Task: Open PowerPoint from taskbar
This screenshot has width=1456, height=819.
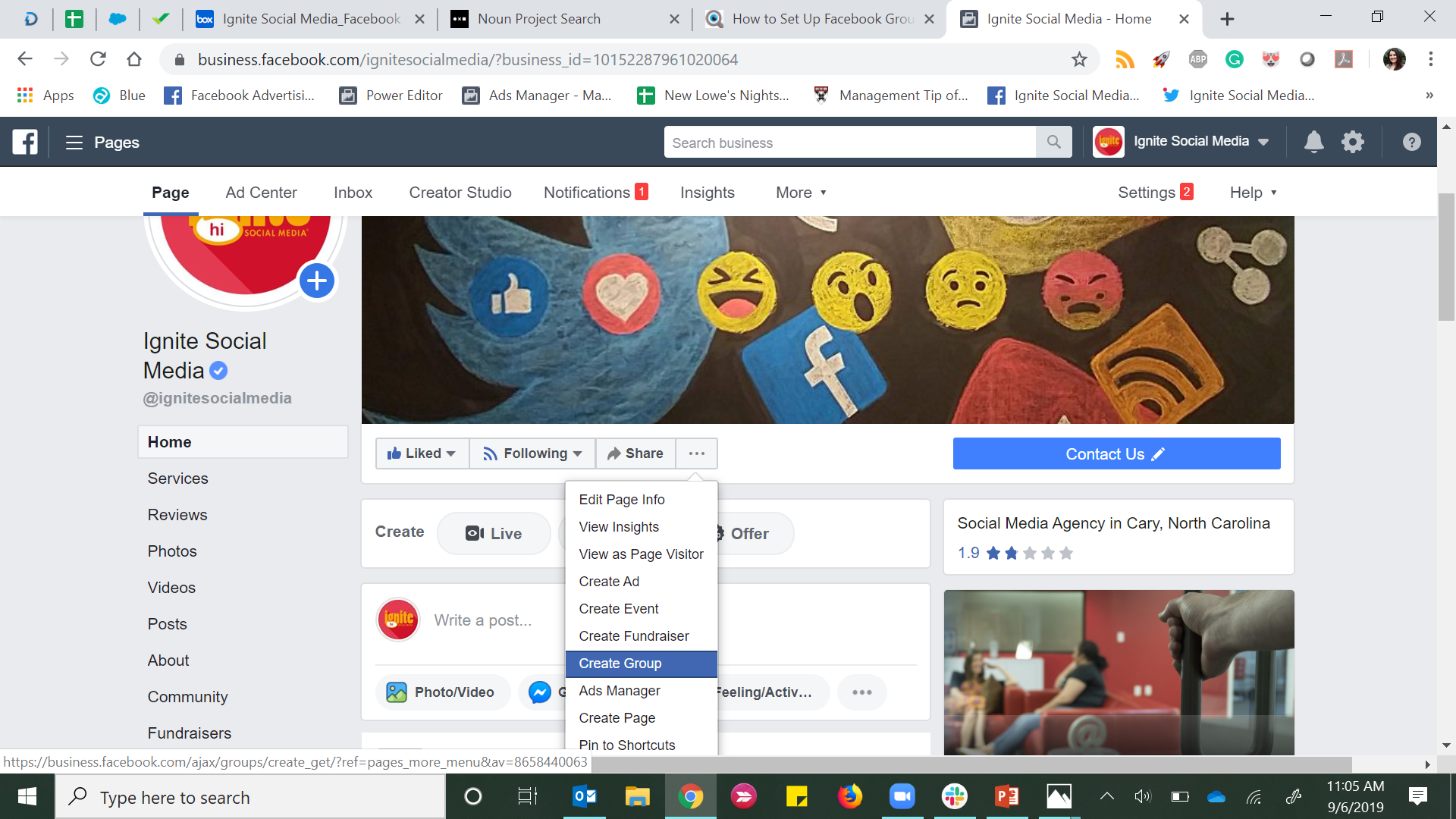Action: tap(1006, 796)
